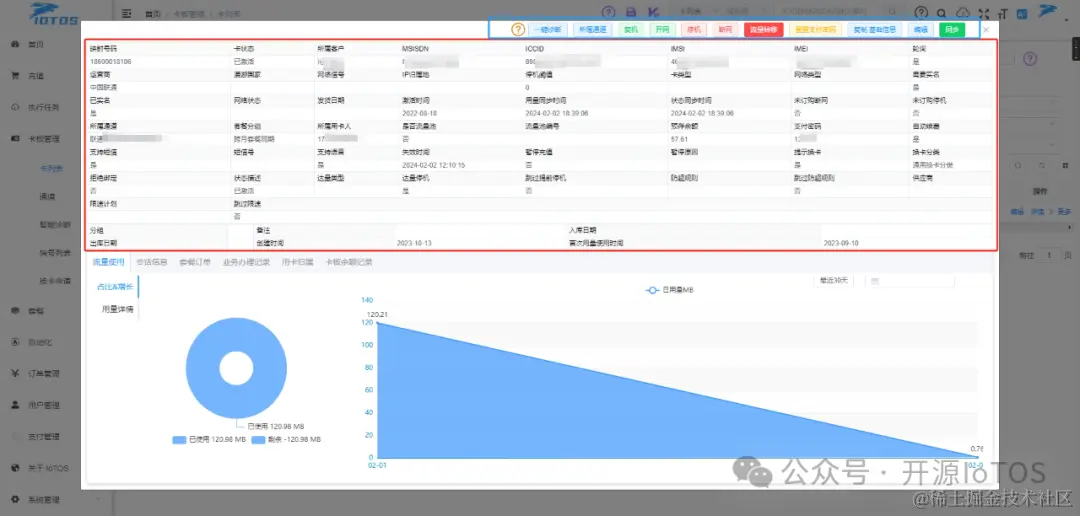Image resolution: width=1080 pixels, height=516 pixels.
Task: Open the 用卡归属 tab
Action: pyautogui.click(x=298, y=262)
